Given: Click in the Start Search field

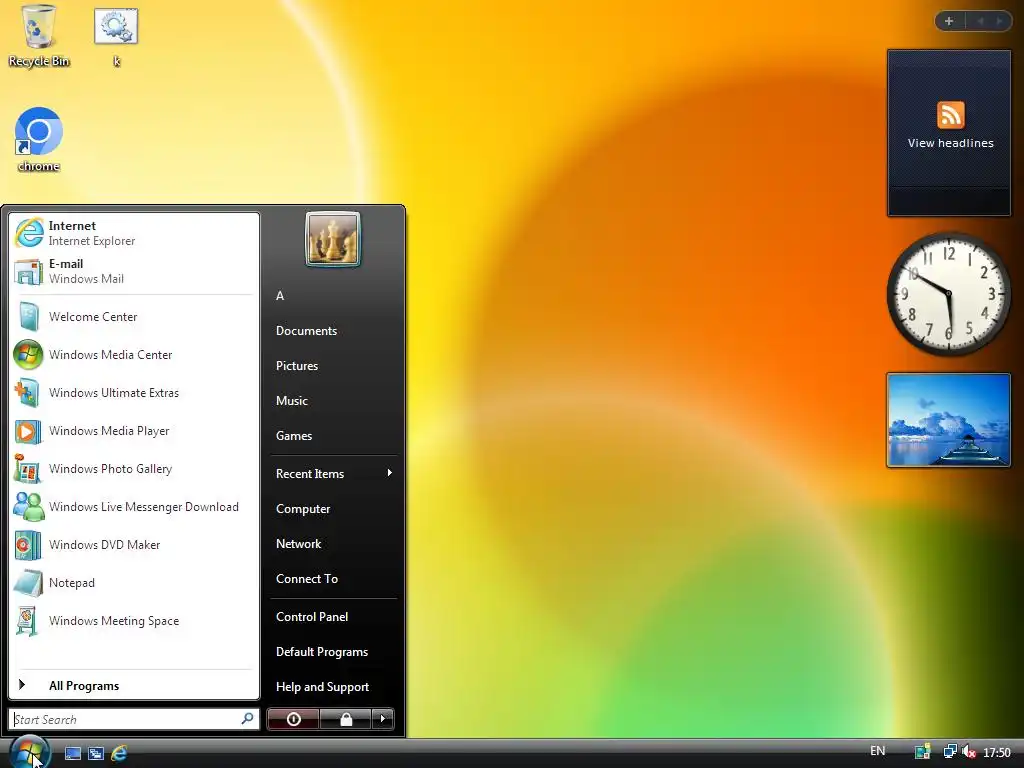Looking at the screenshot, I should click(x=134, y=719).
